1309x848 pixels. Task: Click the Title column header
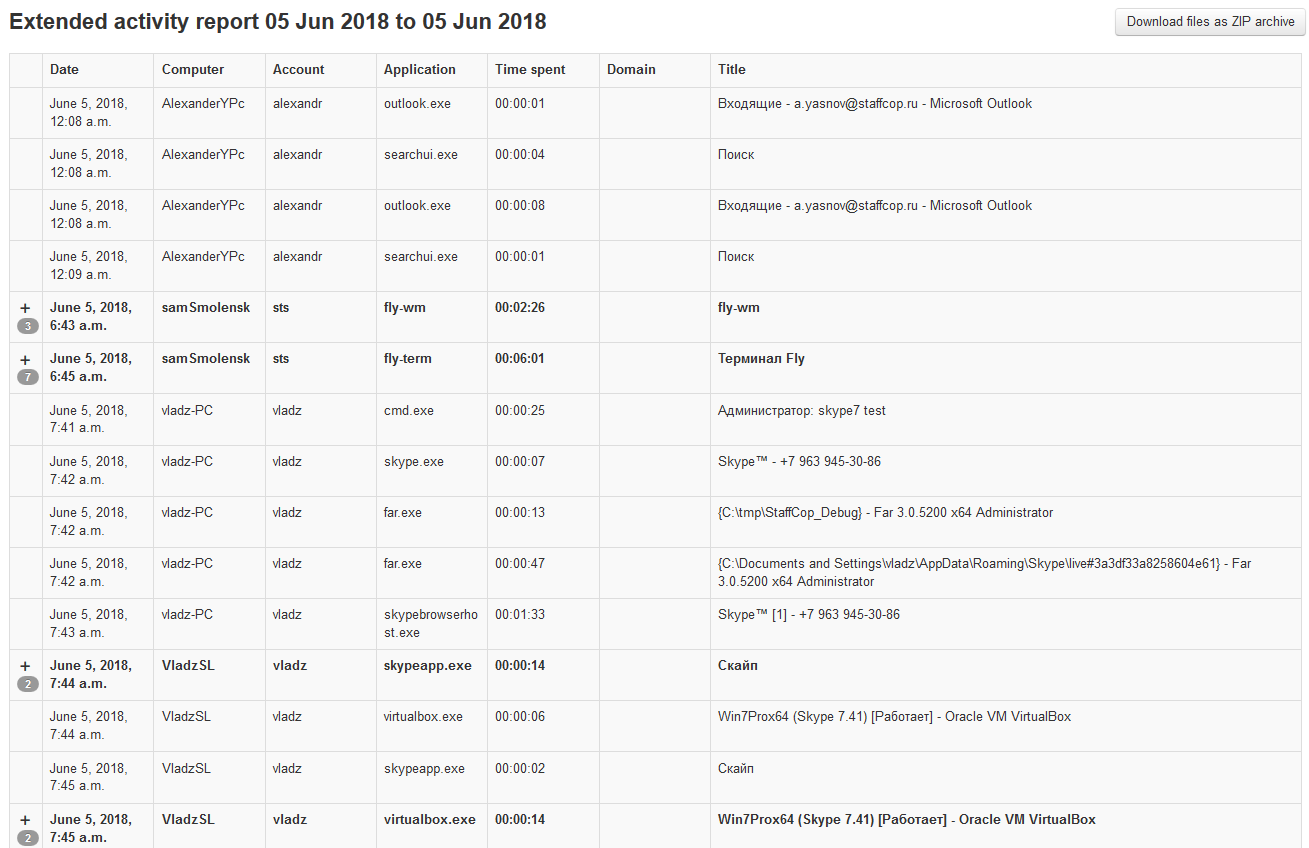click(x=732, y=70)
